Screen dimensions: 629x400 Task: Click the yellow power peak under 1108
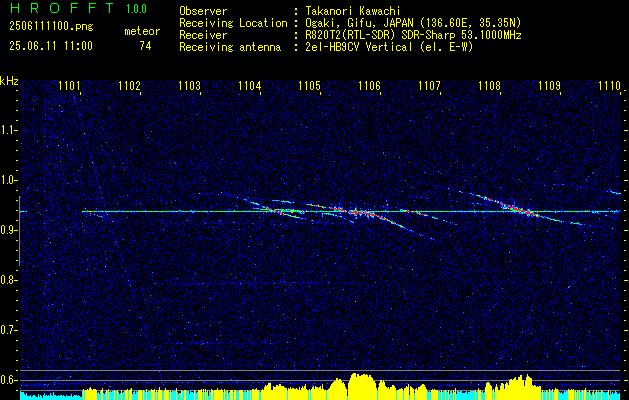[519, 386]
